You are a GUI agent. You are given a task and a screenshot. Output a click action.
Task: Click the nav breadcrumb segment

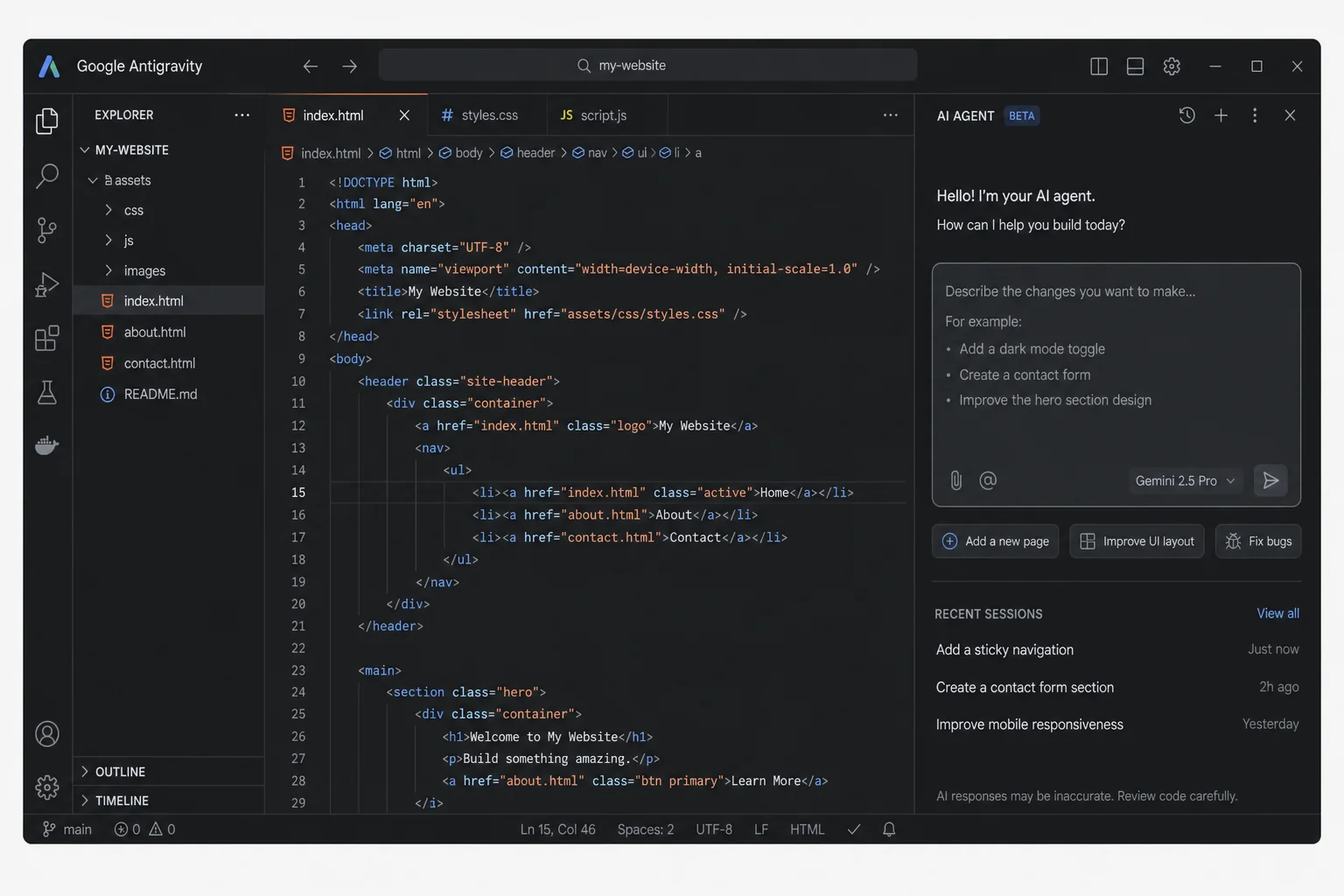[x=589, y=153]
